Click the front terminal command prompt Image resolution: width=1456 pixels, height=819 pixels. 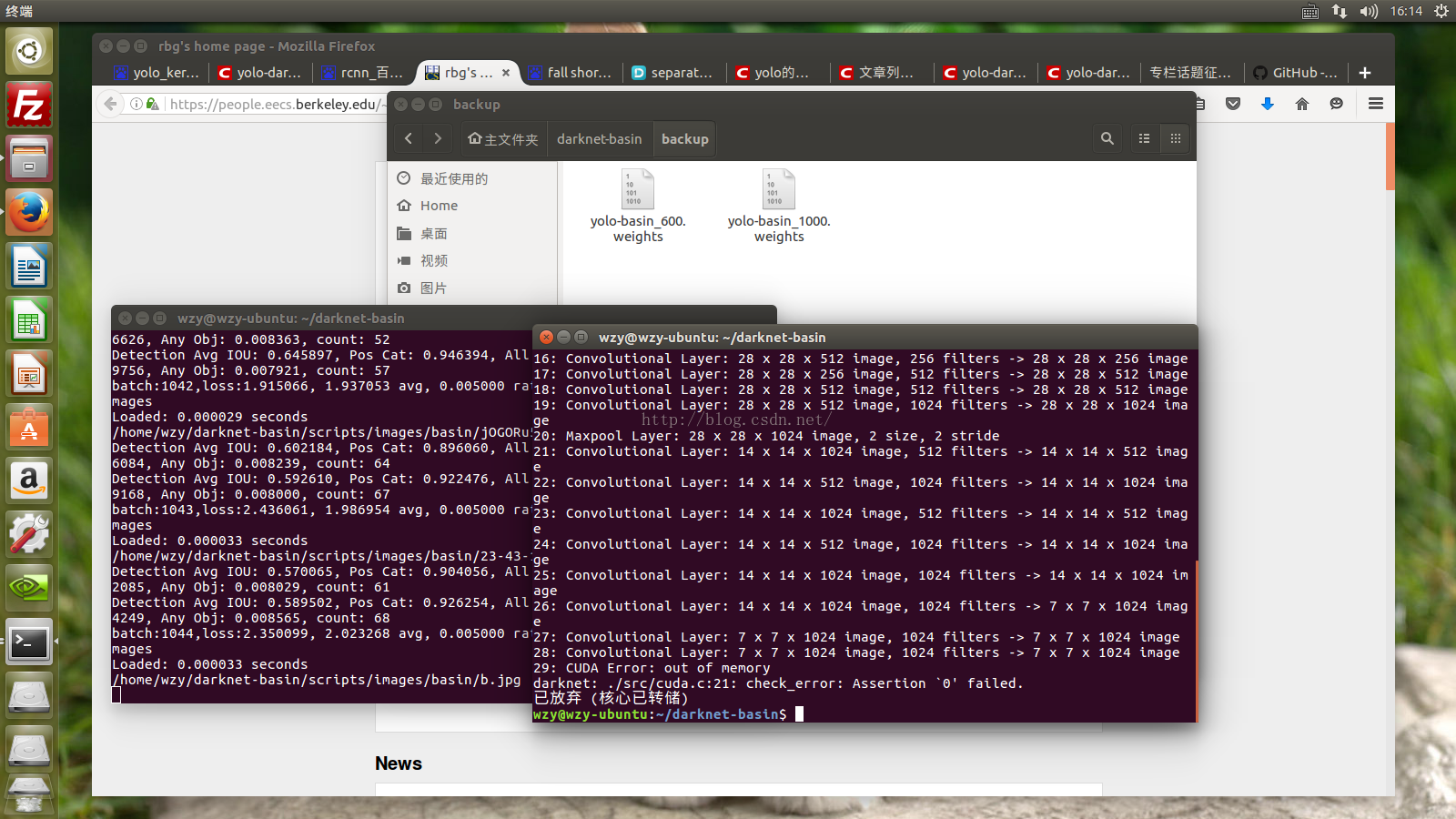[x=668, y=714]
